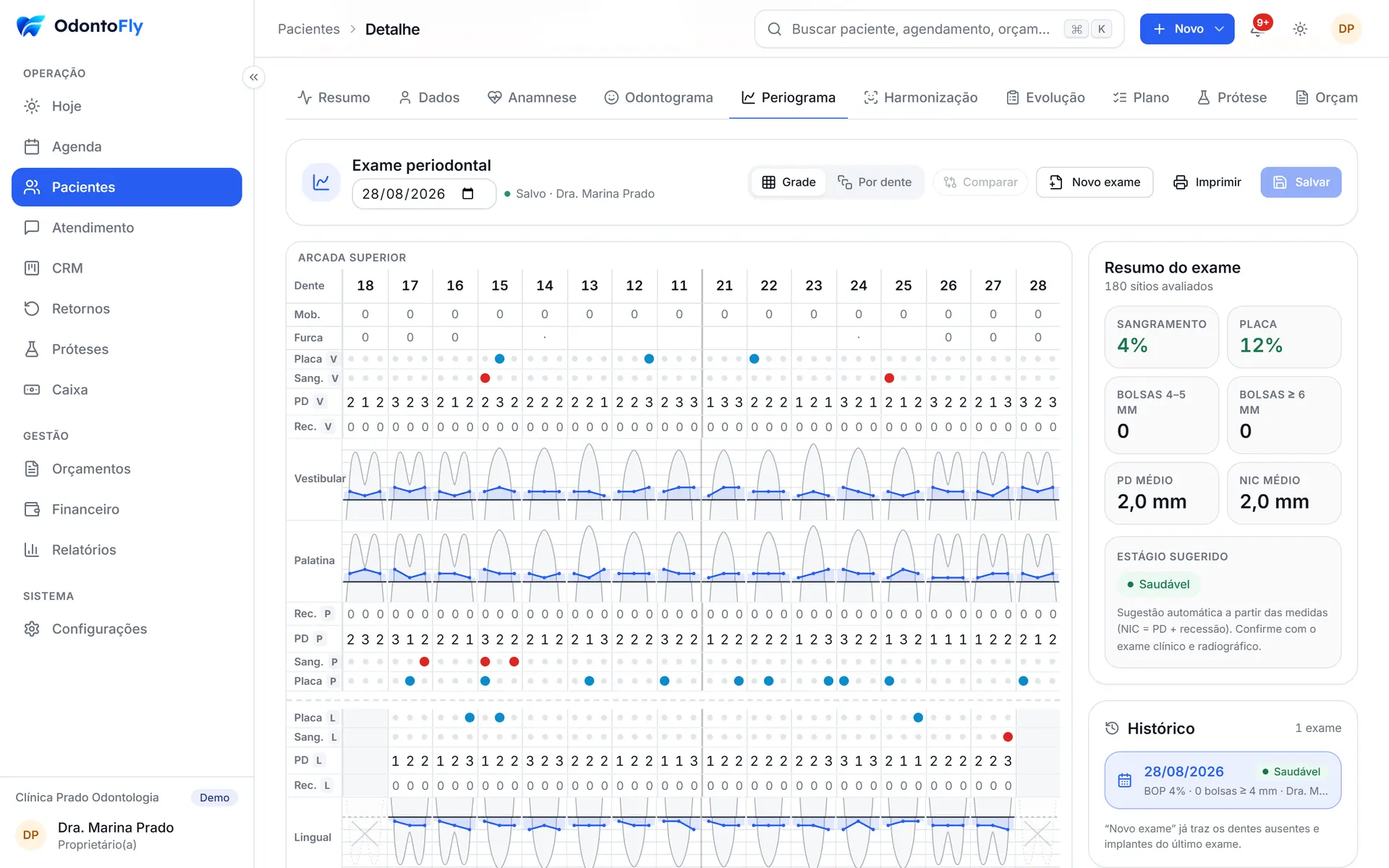This screenshot has width=1389, height=868.
Task: Open Atendimento from the sidebar
Action: click(127, 228)
